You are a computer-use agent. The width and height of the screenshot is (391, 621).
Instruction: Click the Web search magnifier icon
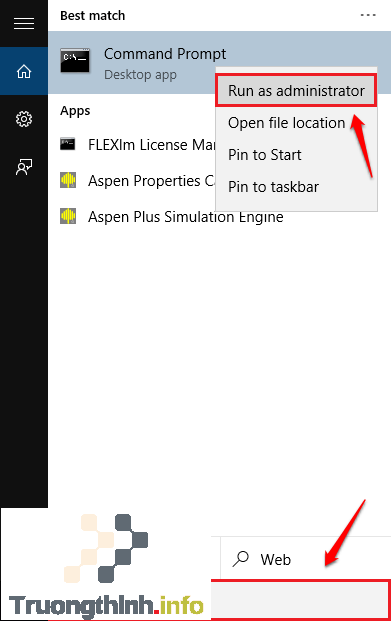(240, 559)
